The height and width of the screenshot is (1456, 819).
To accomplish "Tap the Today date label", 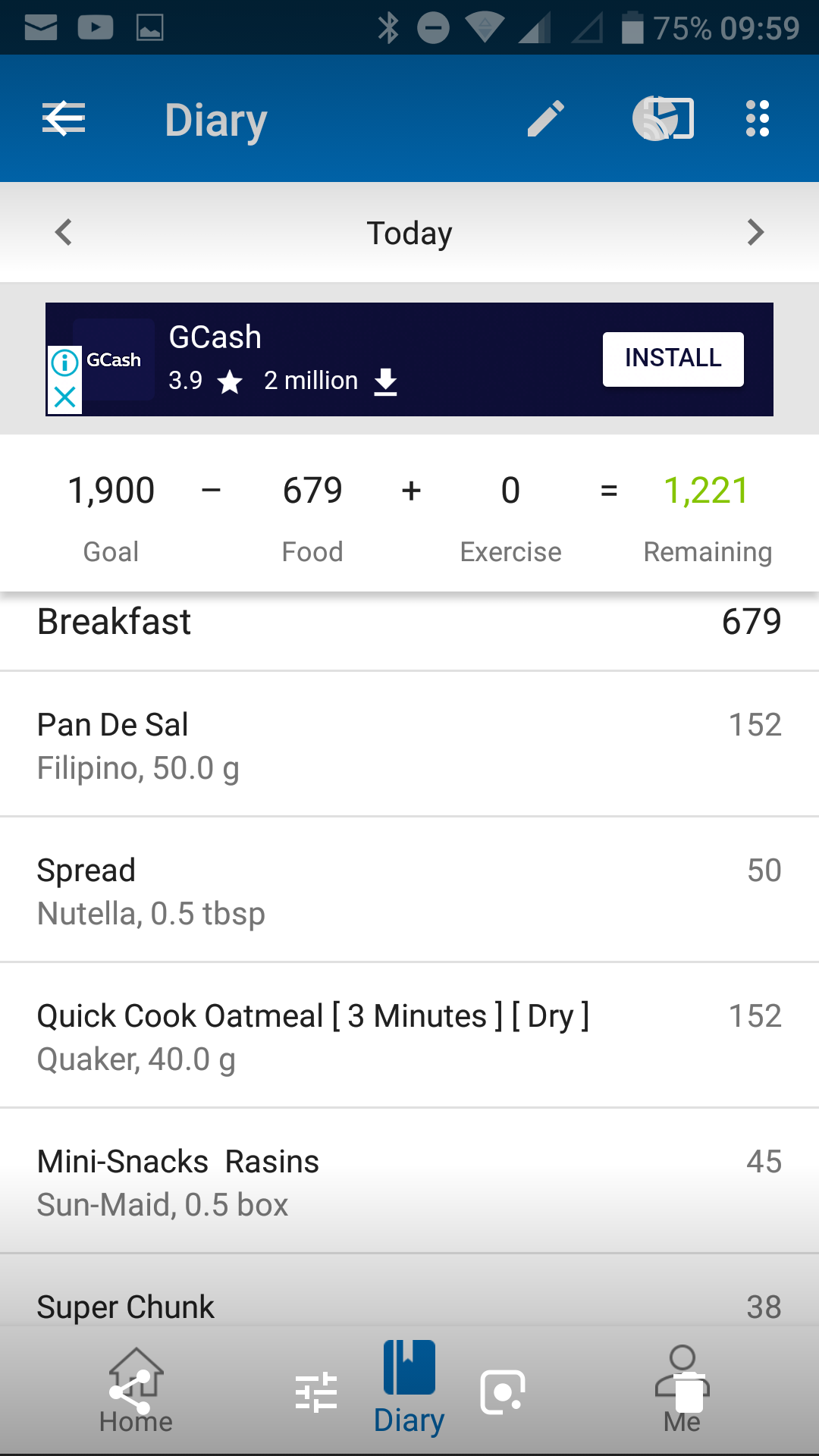I will click(x=409, y=233).
